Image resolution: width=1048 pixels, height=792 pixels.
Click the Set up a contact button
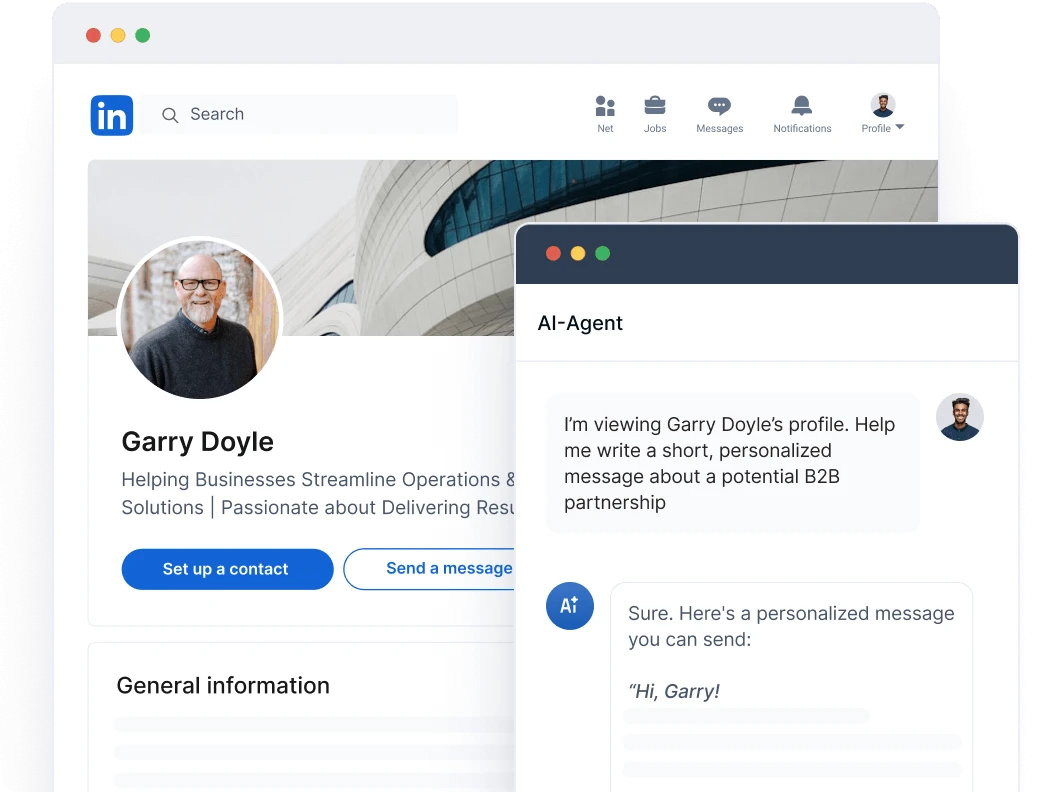pyautogui.click(x=227, y=569)
